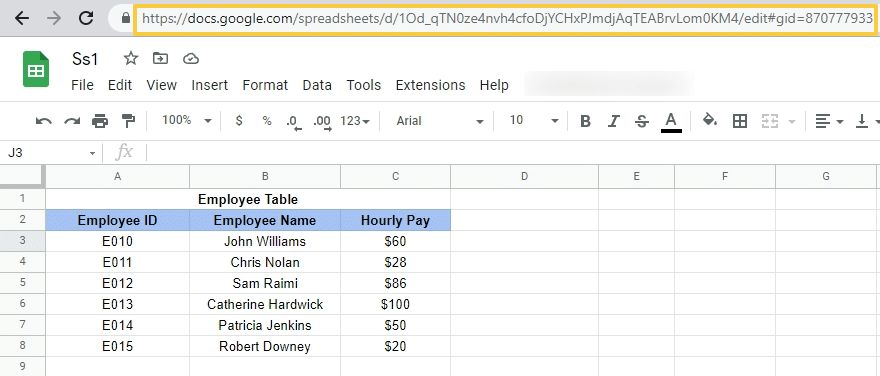Open the Edit menu
The image size is (880, 376).
click(120, 85)
